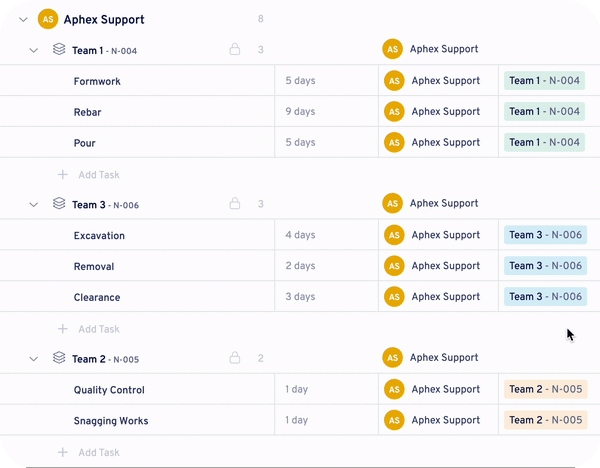Select the Formwork task row

point(97,81)
